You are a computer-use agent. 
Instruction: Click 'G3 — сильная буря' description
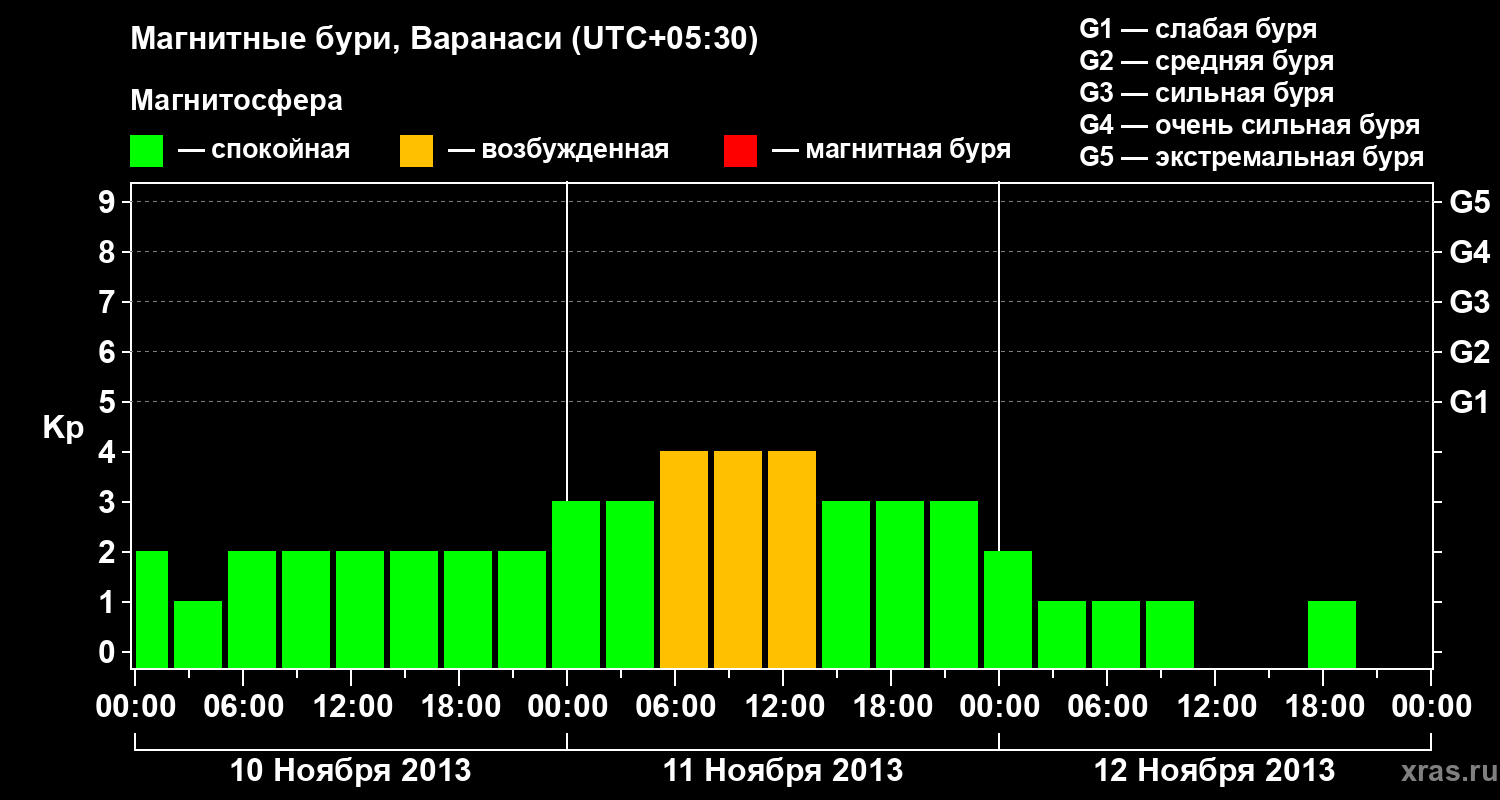tap(1206, 93)
